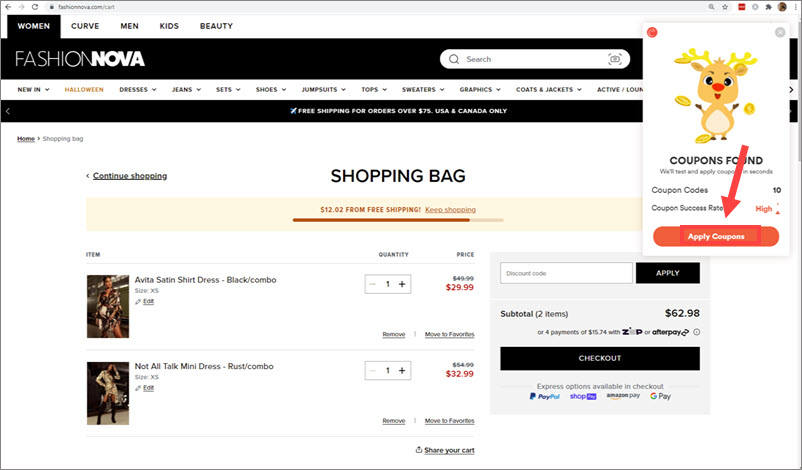The width and height of the screenshot is (802, 470).
Task: Click the free shipping progress bar
Action: tap(398, 220)
